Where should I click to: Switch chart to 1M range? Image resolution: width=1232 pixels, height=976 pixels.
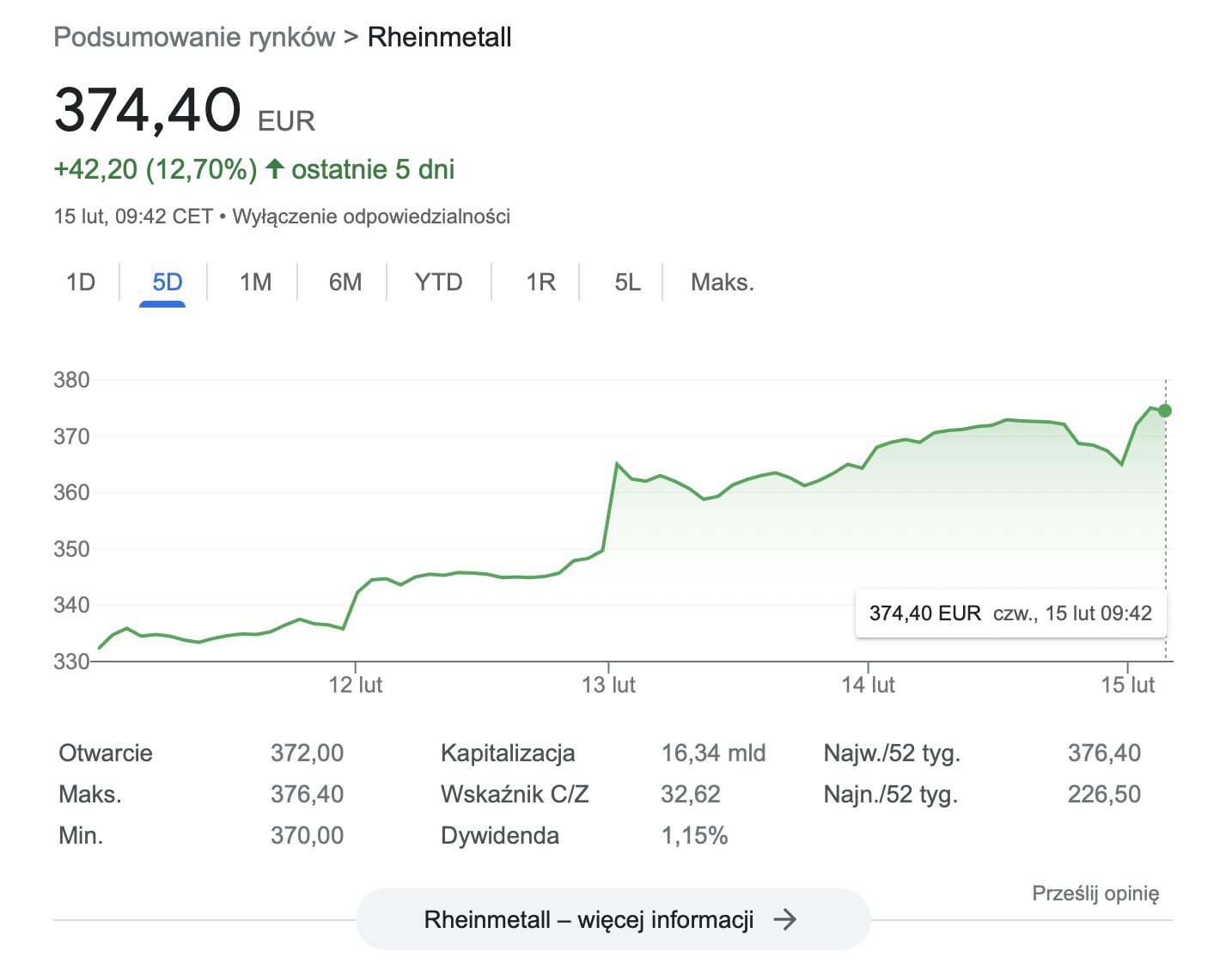coord(255,283)
